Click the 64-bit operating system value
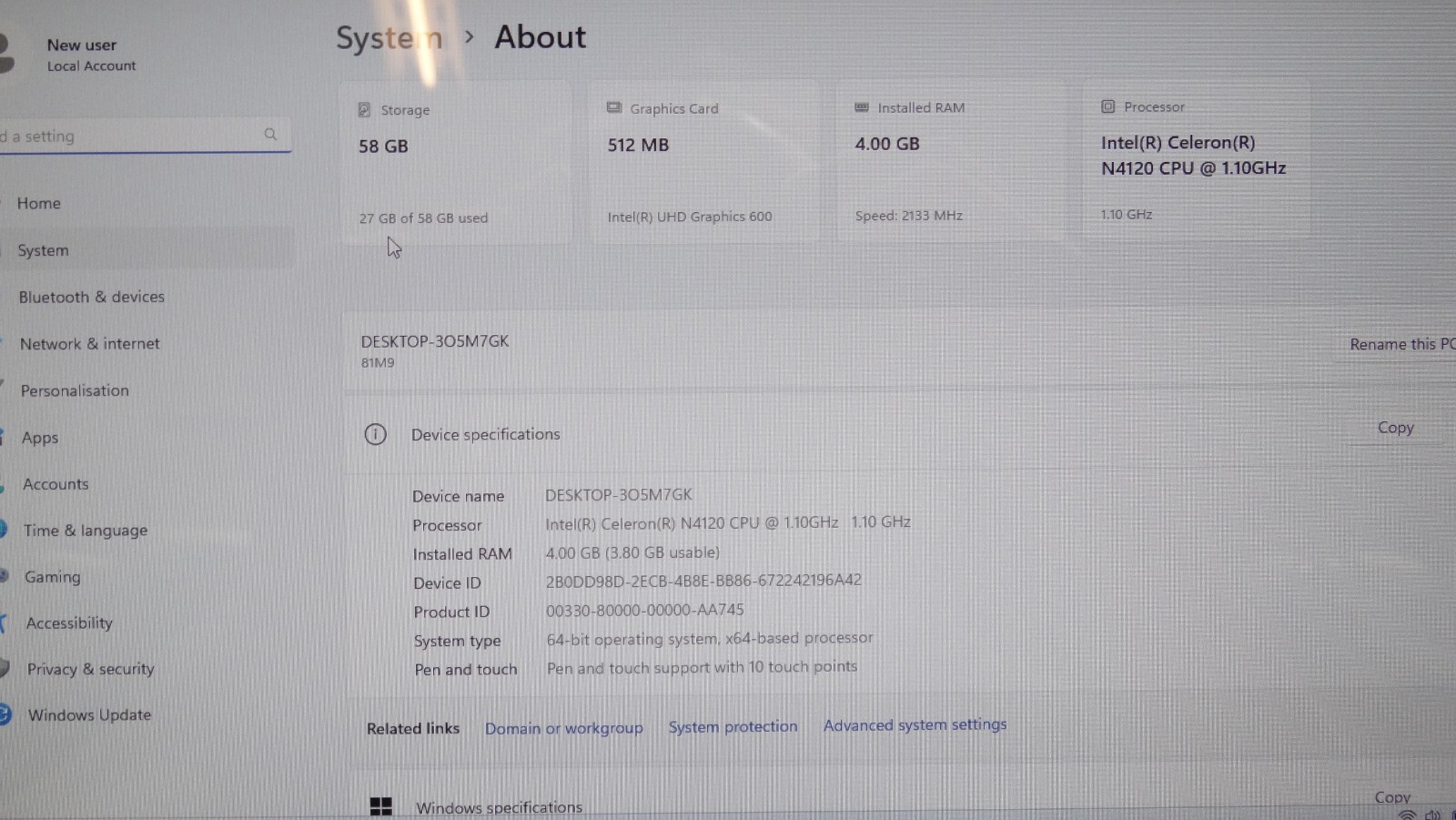Viewport: 1456px width, 820px height. point(710,639)
